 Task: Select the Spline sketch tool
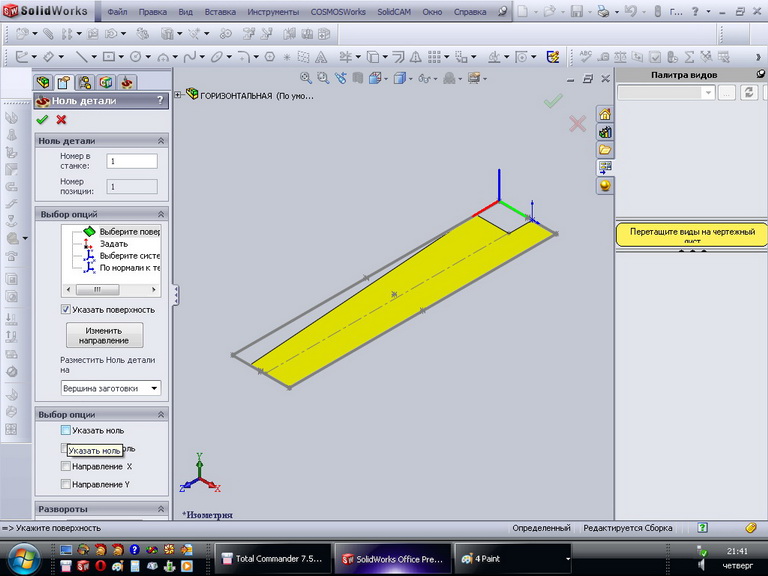[190, 57]
